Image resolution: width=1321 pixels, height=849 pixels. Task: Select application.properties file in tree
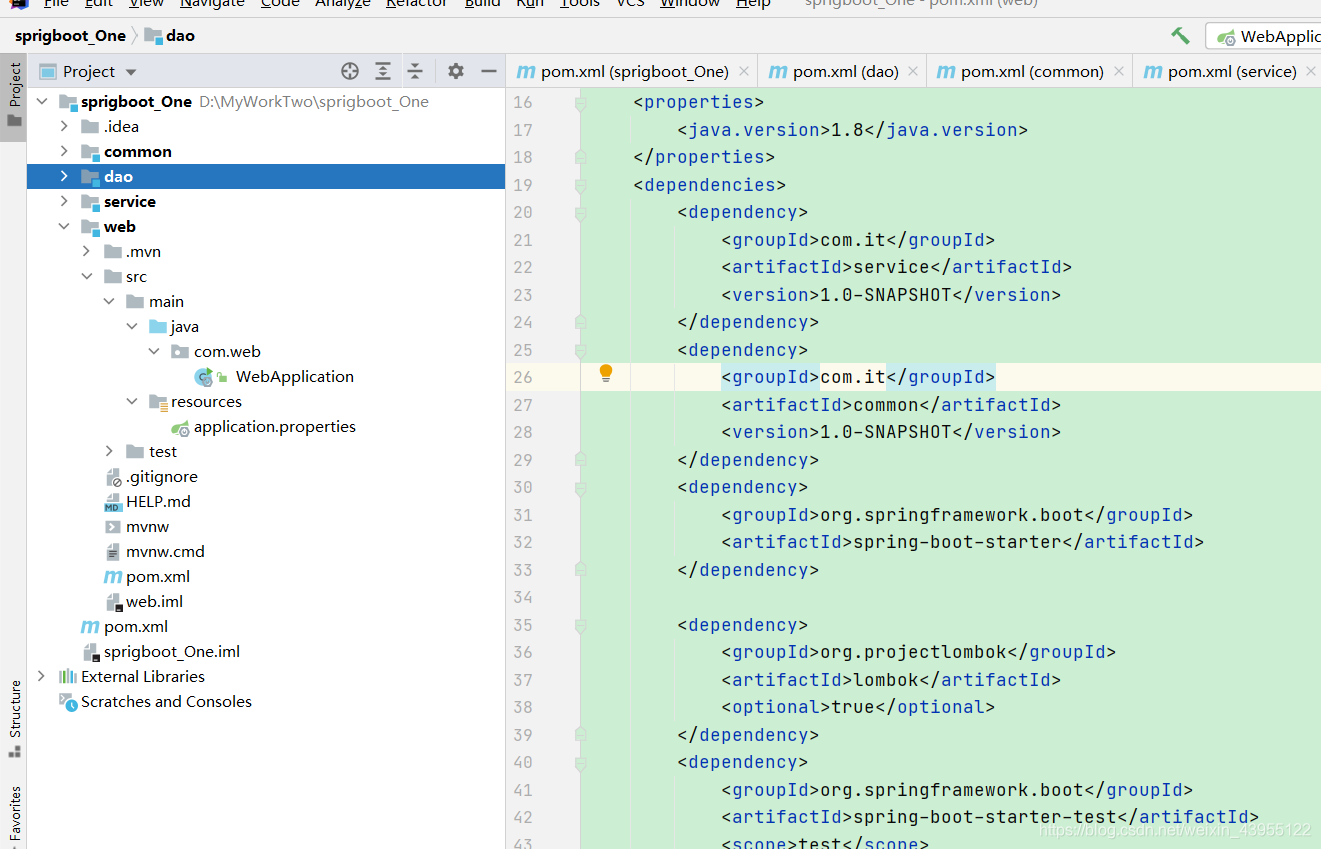point(274,426)
